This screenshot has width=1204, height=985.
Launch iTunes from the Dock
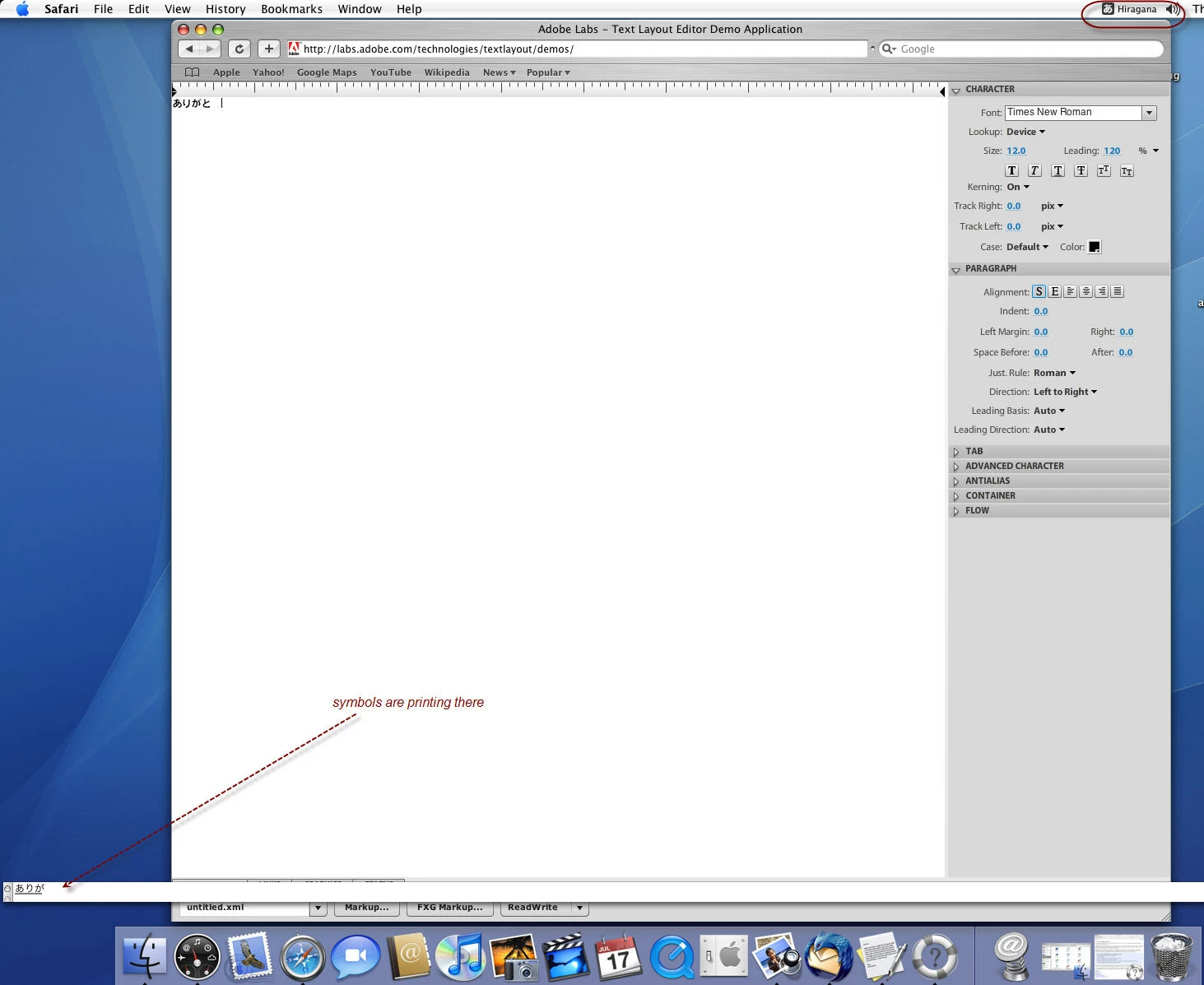pos(461,956)
